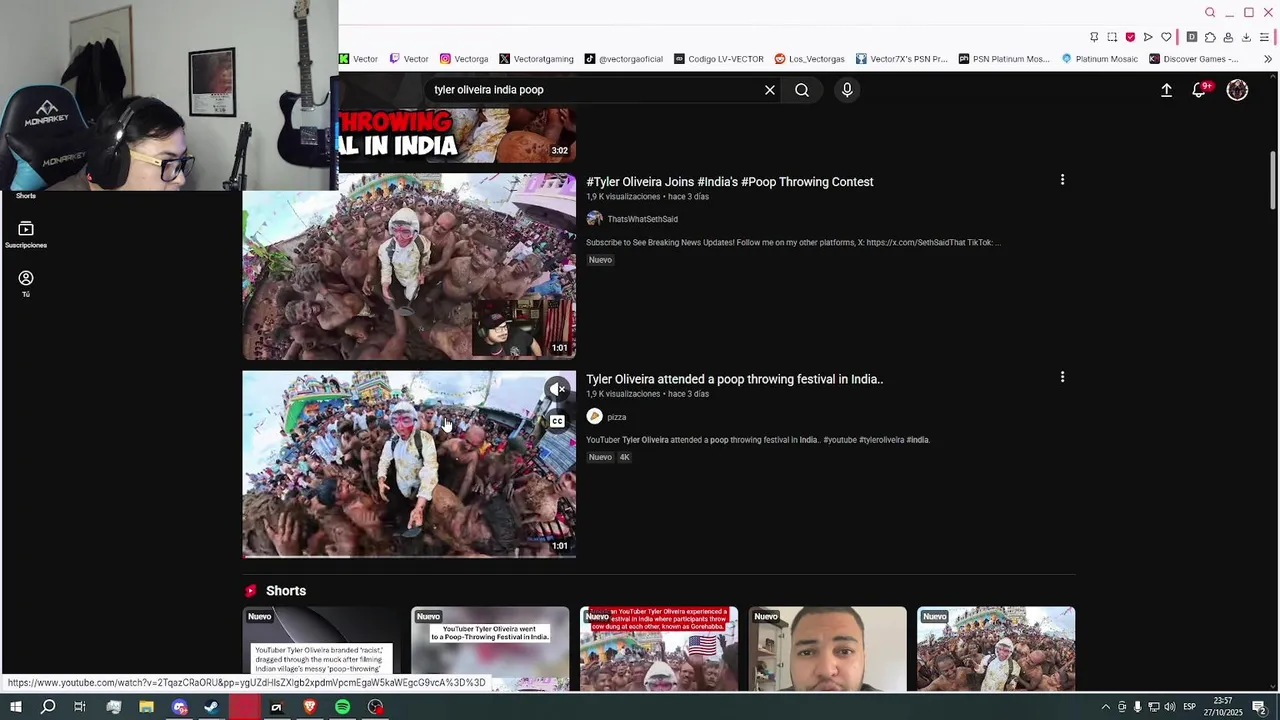The image size is (1280, 720).
Task: Click the snapshot selection icon in browser toolbar
Action: pos(1112,37)
